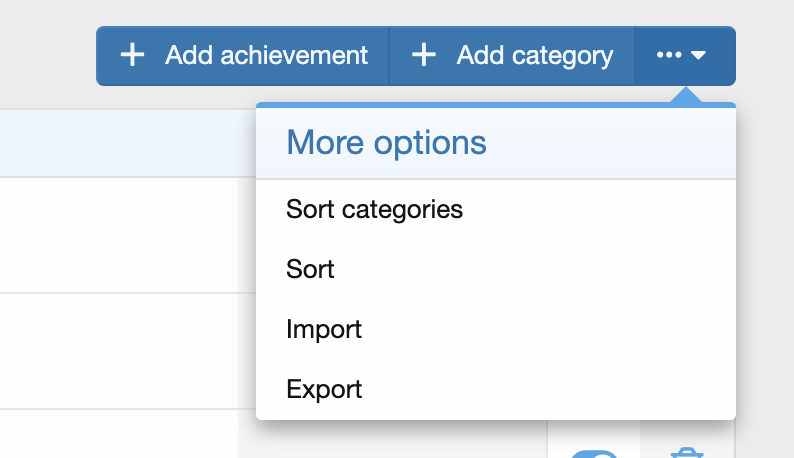Select the Sort menu entry
This screenshot has width=794, height=458.
tap(310, 270)
